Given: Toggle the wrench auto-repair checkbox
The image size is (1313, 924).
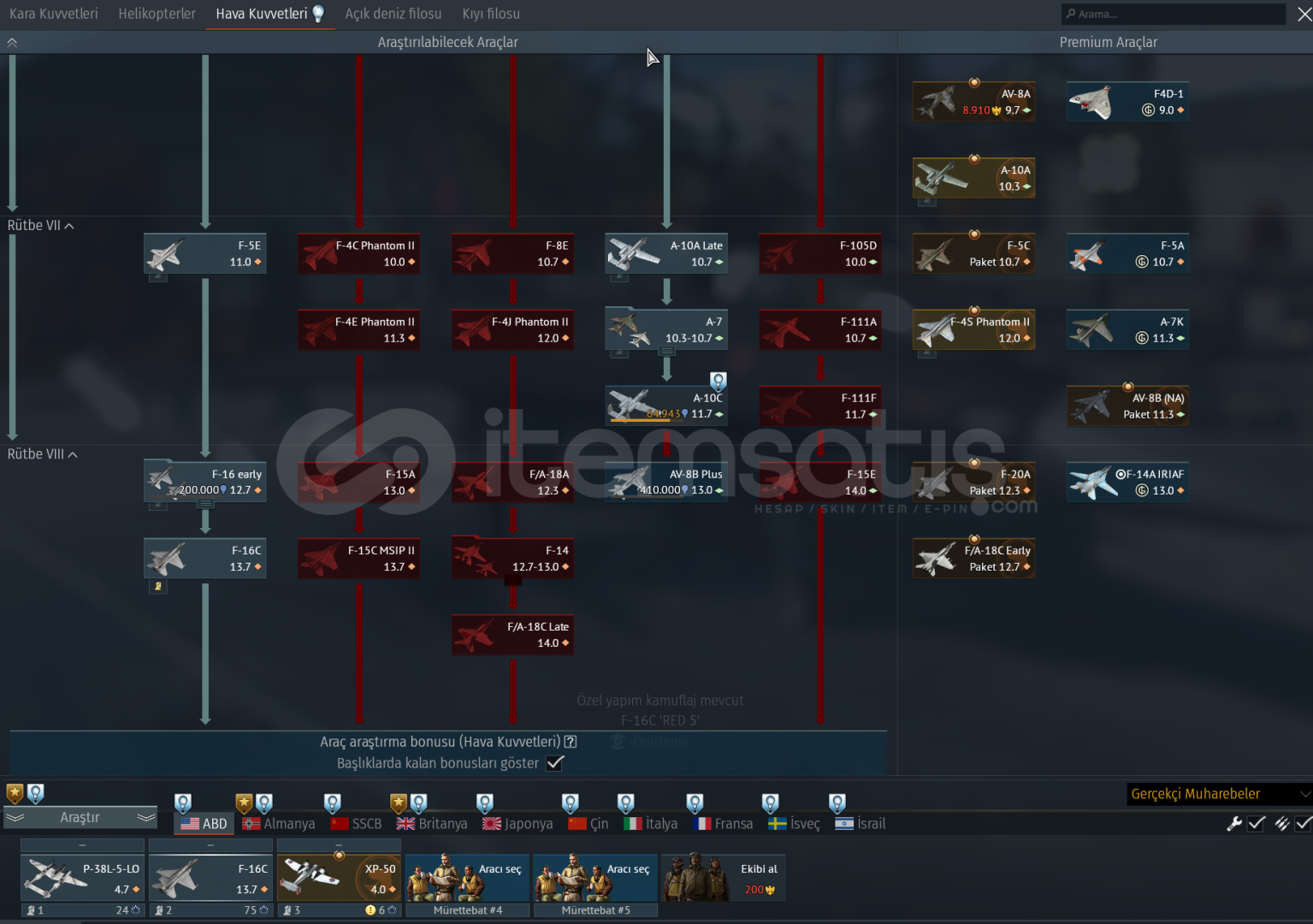Looking at the screenshot, I should 1257,823.
